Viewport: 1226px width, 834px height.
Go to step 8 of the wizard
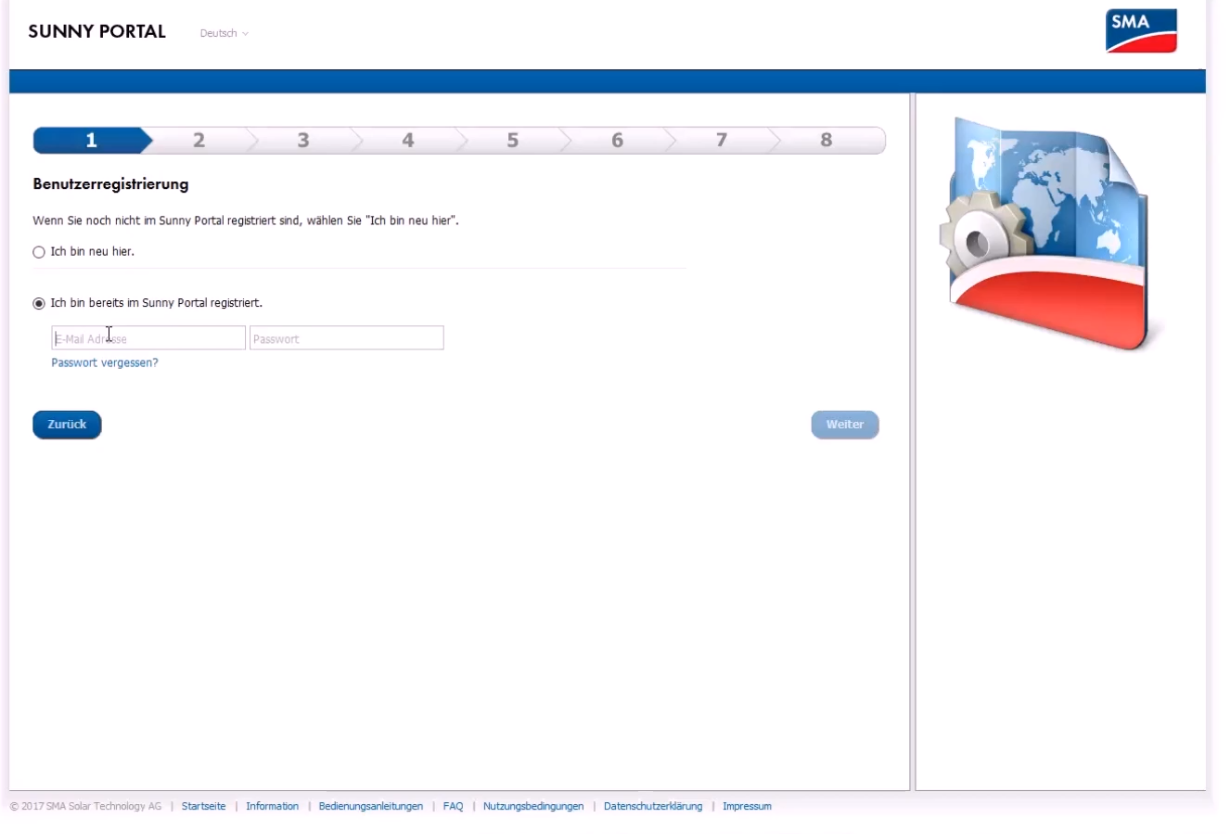pos(828,141)
